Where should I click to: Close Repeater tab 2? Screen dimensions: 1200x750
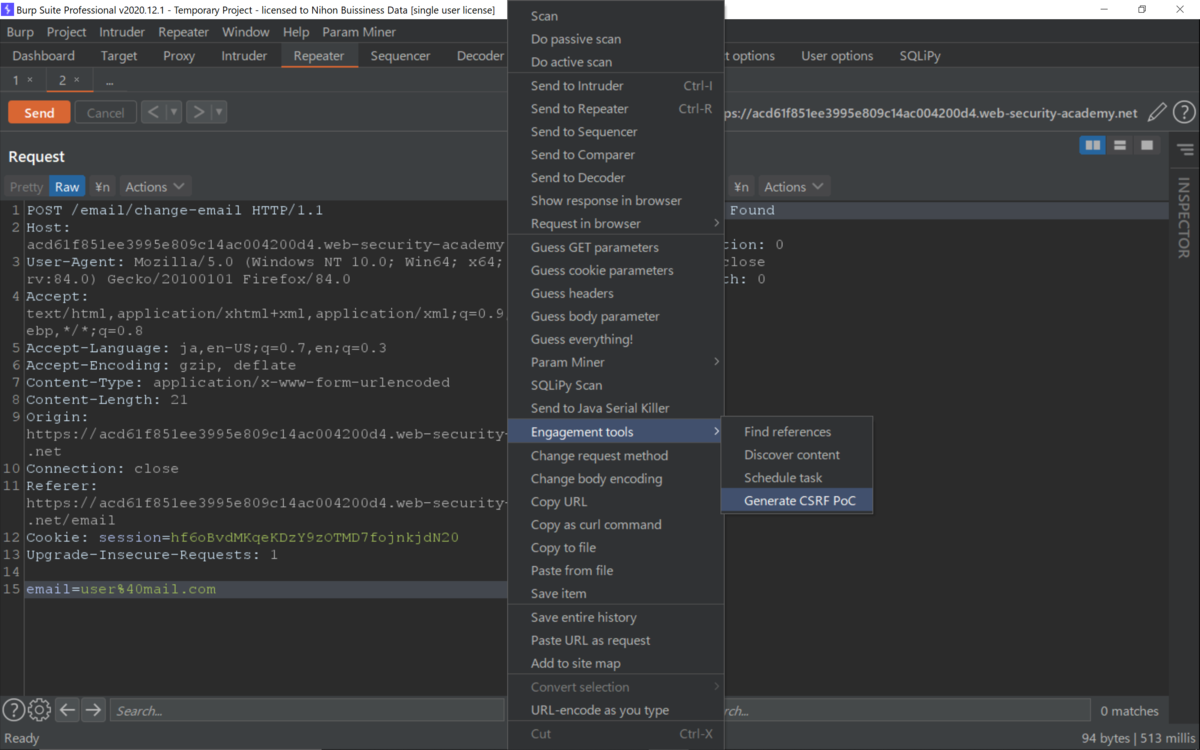pos(77,80)
